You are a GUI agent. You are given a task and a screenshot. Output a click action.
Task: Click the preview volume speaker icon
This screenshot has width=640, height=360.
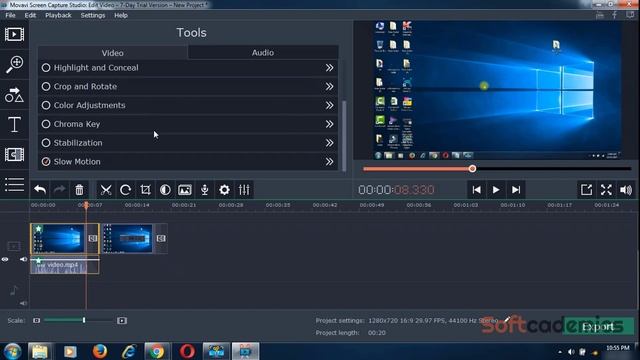[626, 190]
